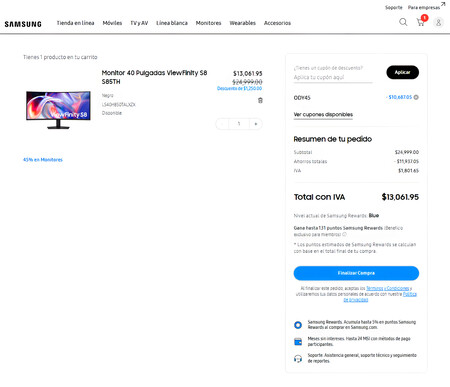
Task: Click the Aplicar coupon button
Action: point(403,72)
